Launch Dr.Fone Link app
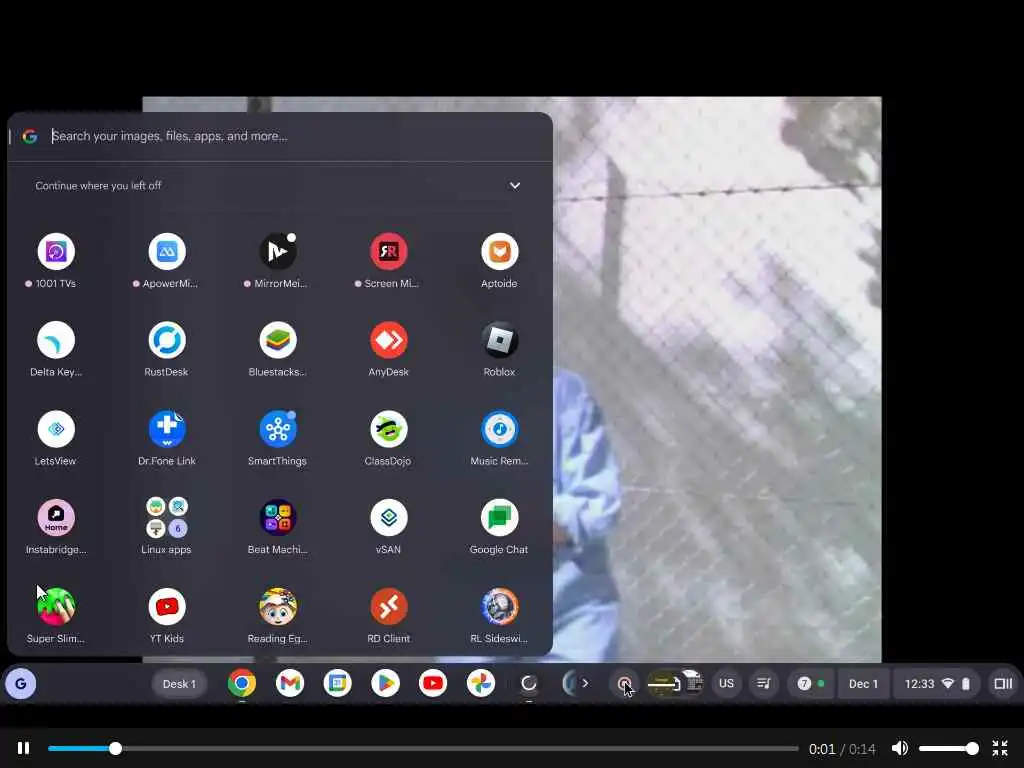This screenshot has height=768, width=1024. 167,429
